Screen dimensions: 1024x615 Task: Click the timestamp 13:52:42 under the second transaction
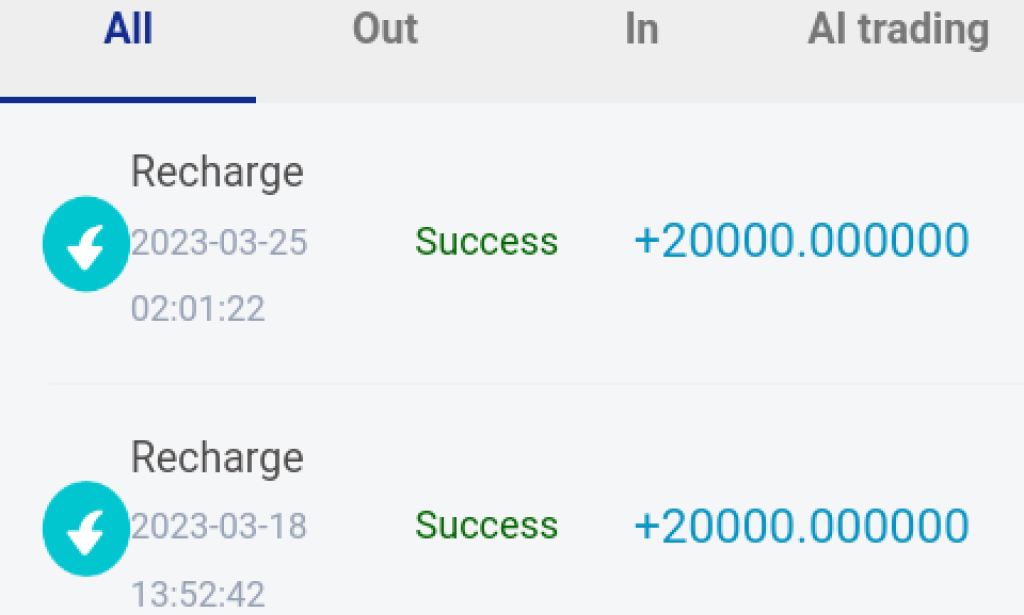(198, 594)
